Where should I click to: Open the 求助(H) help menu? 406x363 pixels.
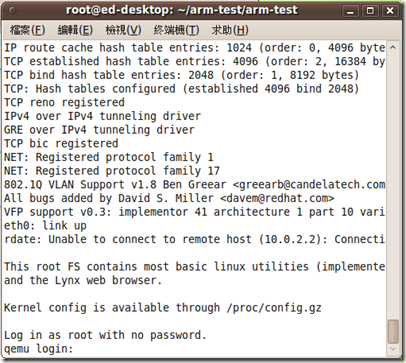[230, 30]
